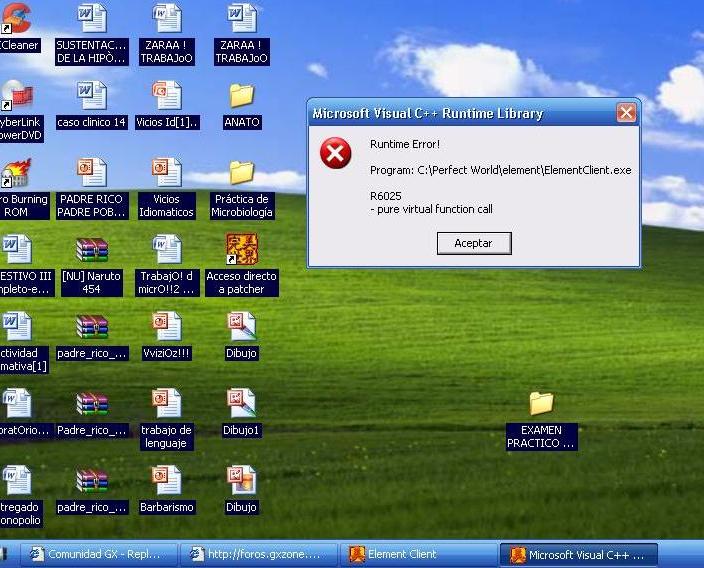The height and width of the screenshot is (568, 704).
Task: Click the red error icon in the dialog
Action: pos(335,153)
